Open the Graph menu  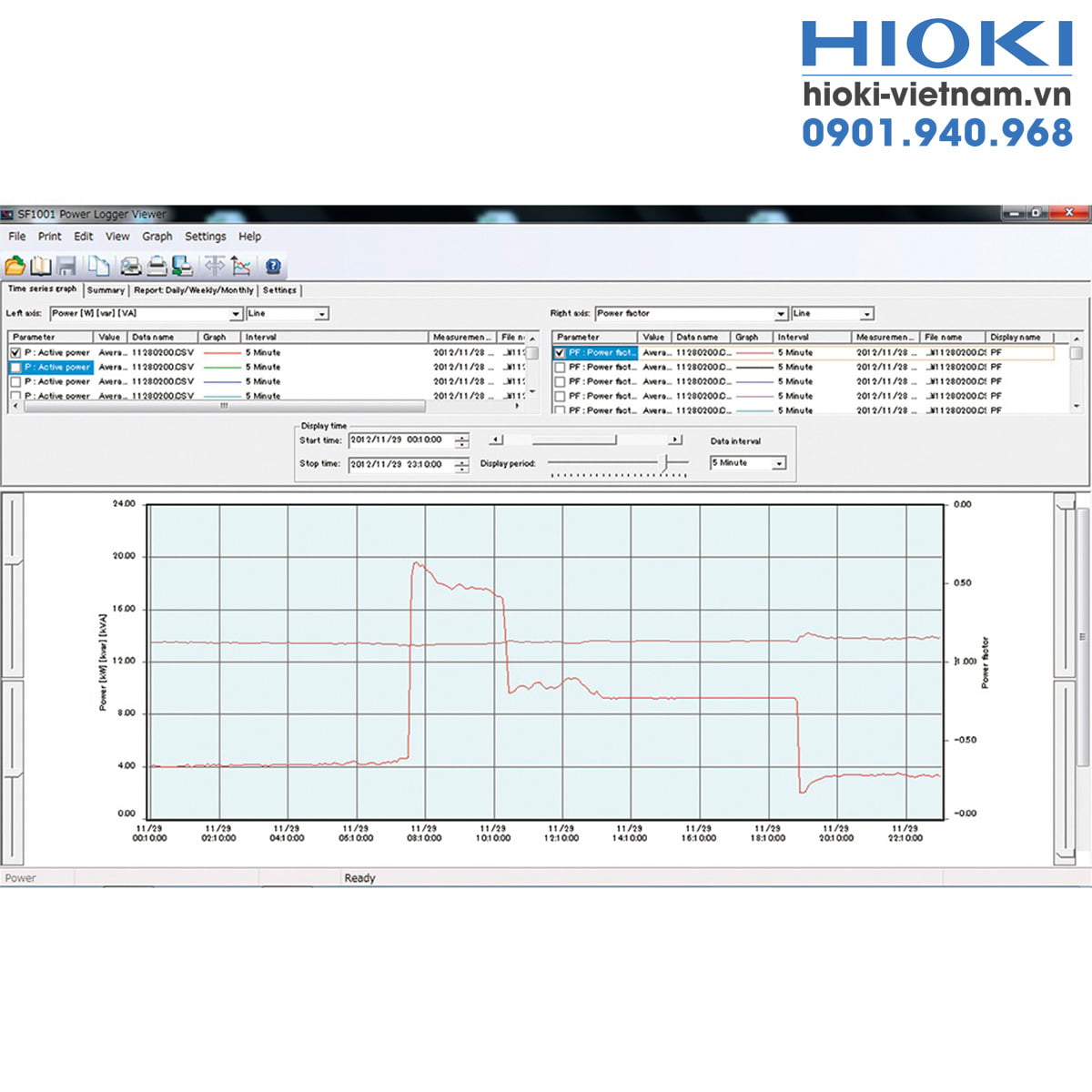click(x=157, y=237)
